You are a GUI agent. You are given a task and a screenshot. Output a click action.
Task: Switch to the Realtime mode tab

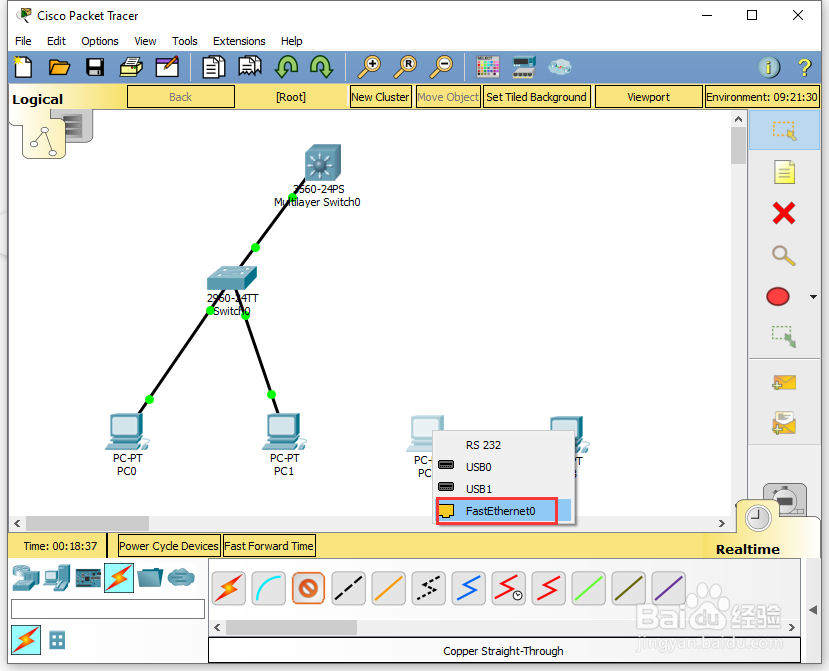[748, 549]
